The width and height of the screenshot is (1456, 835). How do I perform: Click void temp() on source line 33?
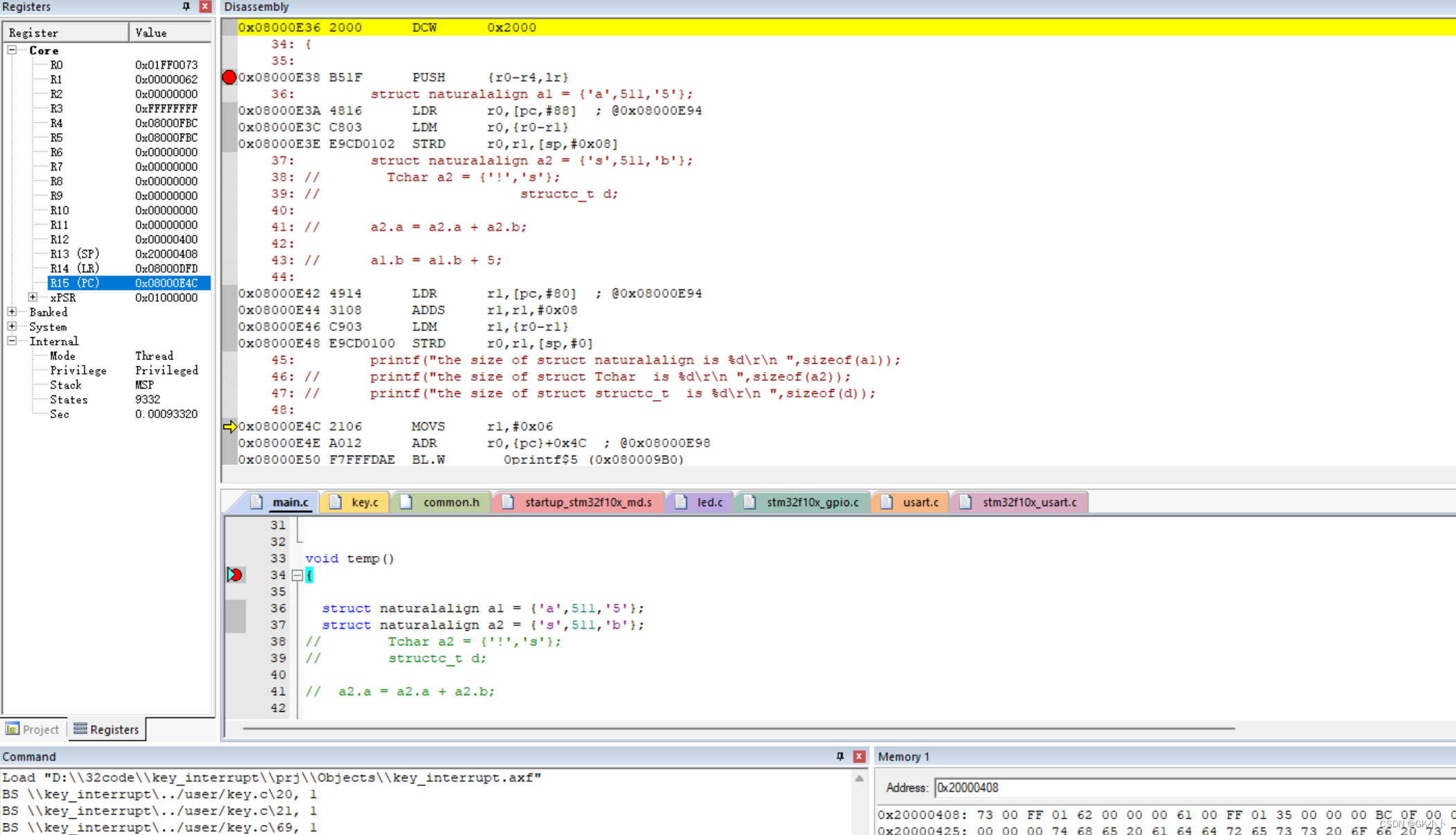tap(349, 558)
